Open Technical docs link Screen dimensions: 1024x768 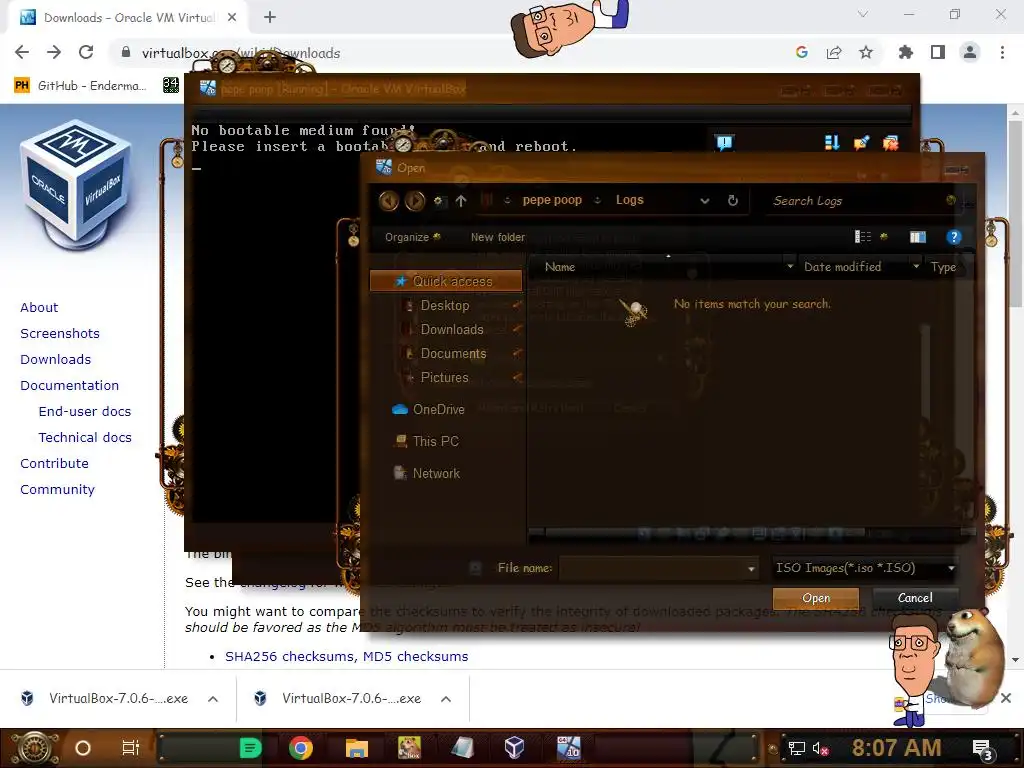point(85,438)
